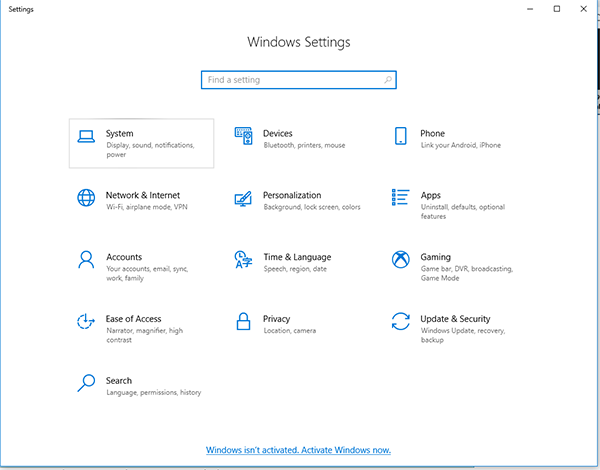
Task: Click the Update & Security arrows icon
Action: (x=401, y=321)
